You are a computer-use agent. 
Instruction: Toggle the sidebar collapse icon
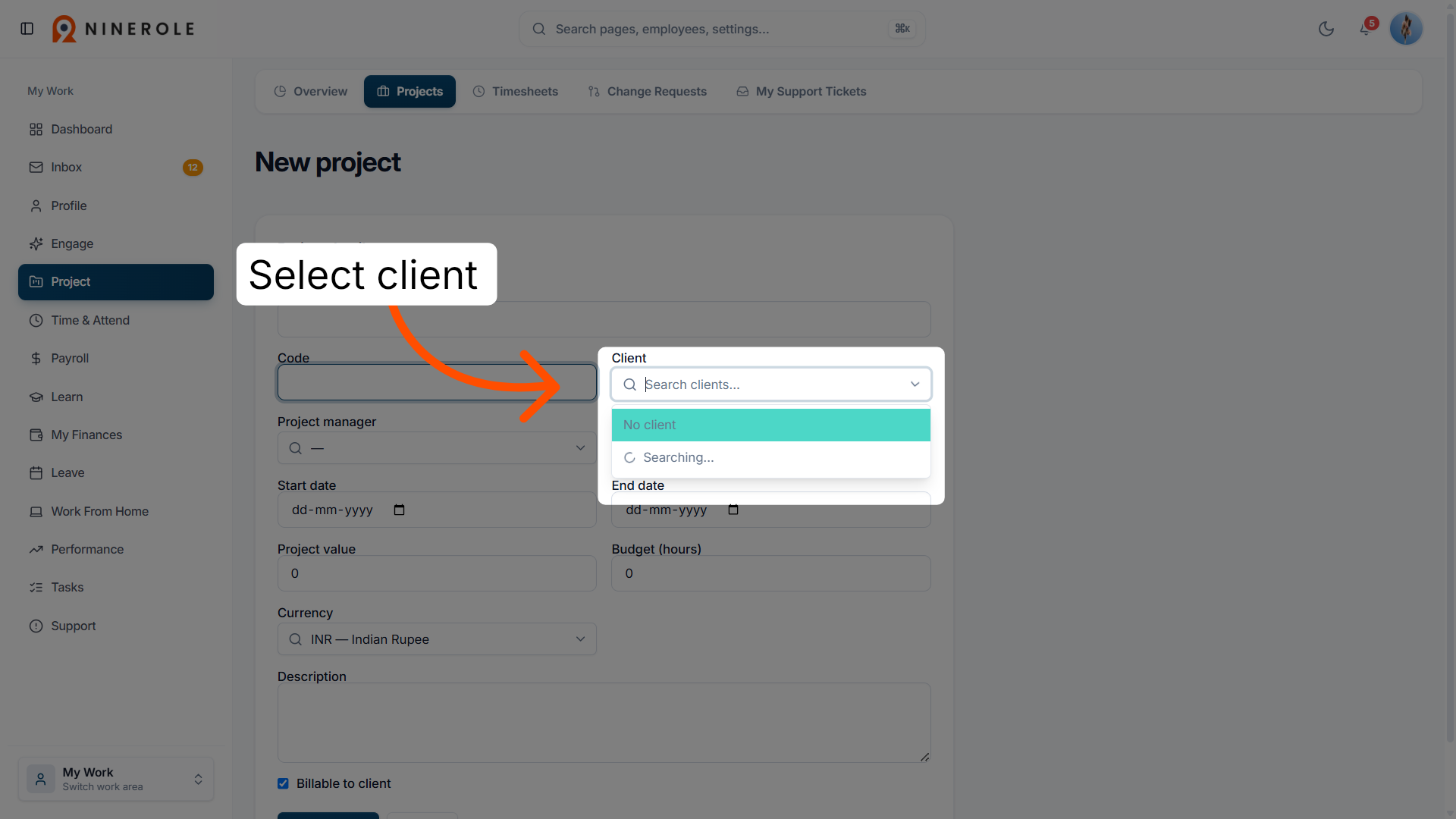point(27,29)
